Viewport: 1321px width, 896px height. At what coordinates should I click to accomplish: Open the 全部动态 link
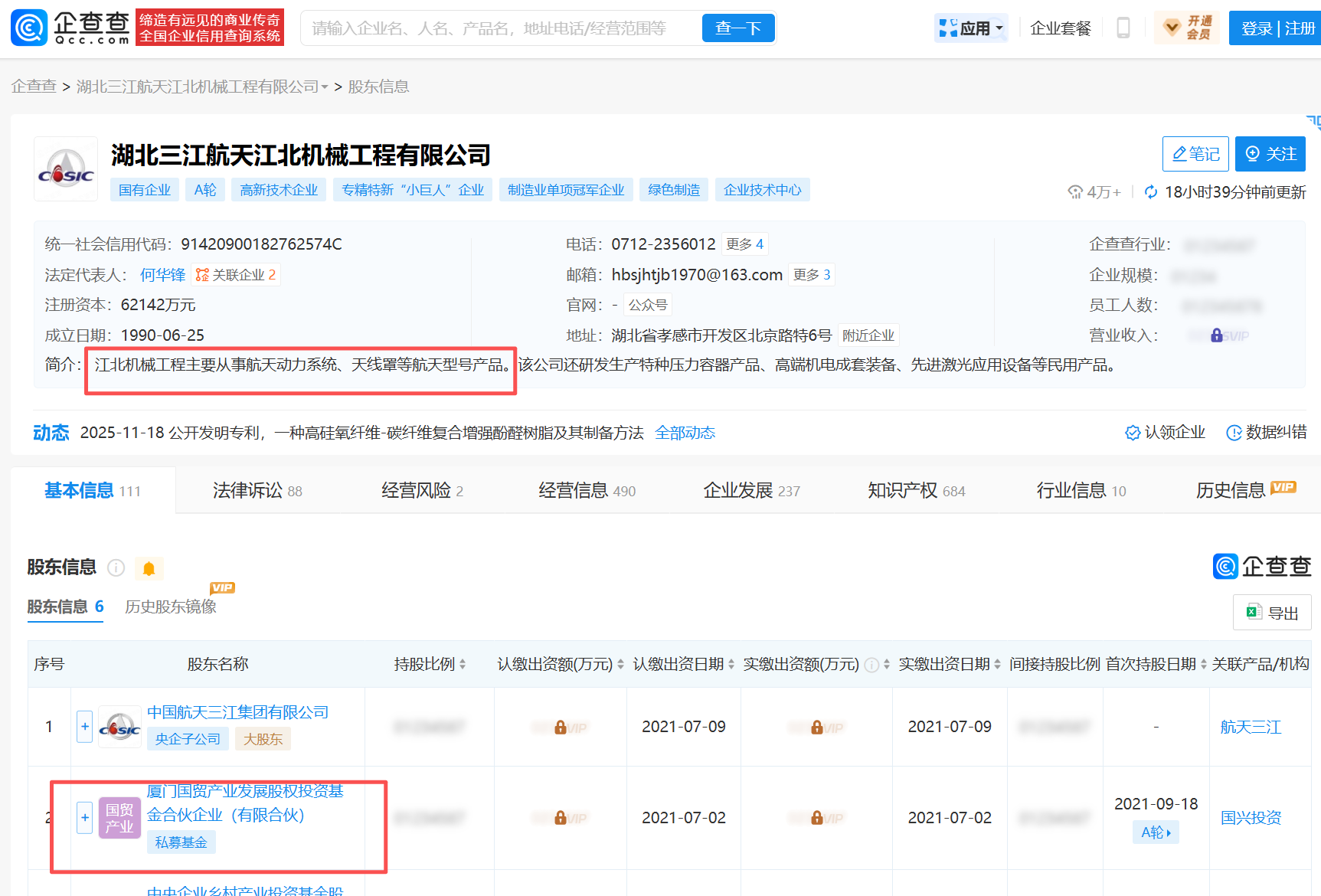coord(685,433)
